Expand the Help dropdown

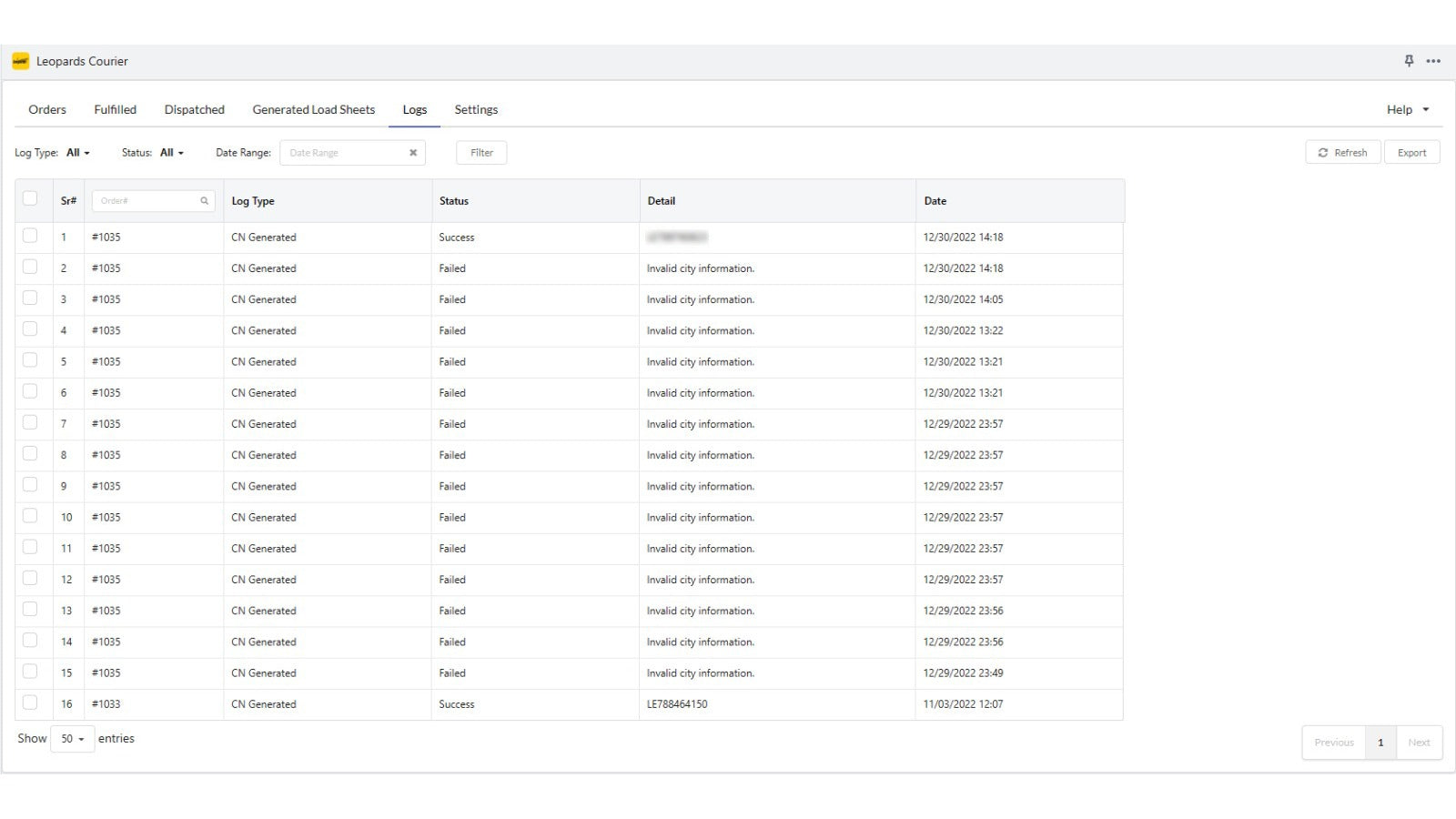click(1406, 109)
